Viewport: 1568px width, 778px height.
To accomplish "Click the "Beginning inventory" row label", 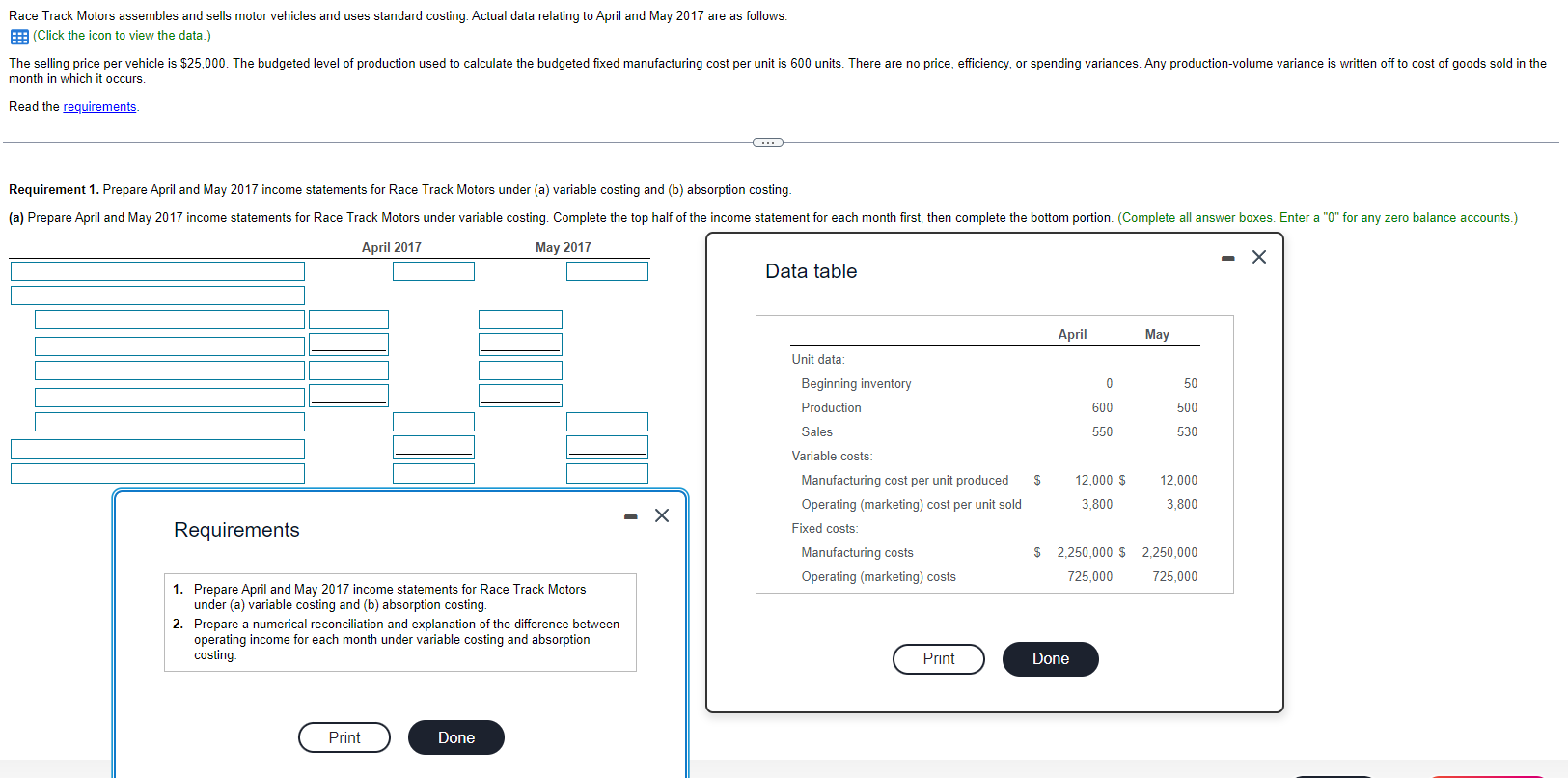I will [x=856, y=384].
